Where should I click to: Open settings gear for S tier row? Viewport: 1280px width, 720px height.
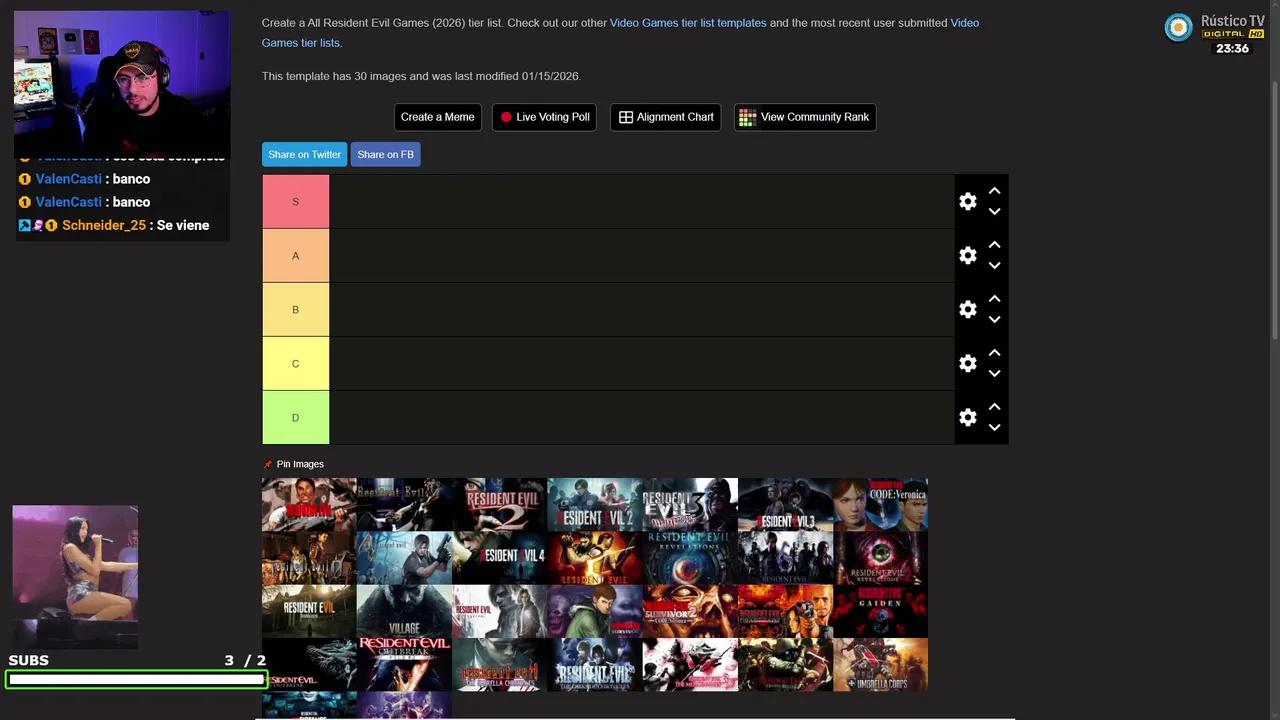(x=967, y=202)
